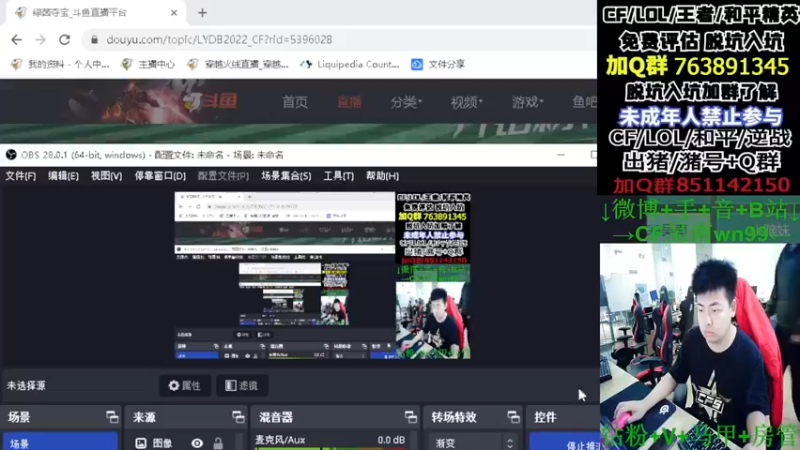Expand Douyu 视频 dropdown
This screenshot has height=450, width=800.
pyautogui.click(x=466, y=102)
